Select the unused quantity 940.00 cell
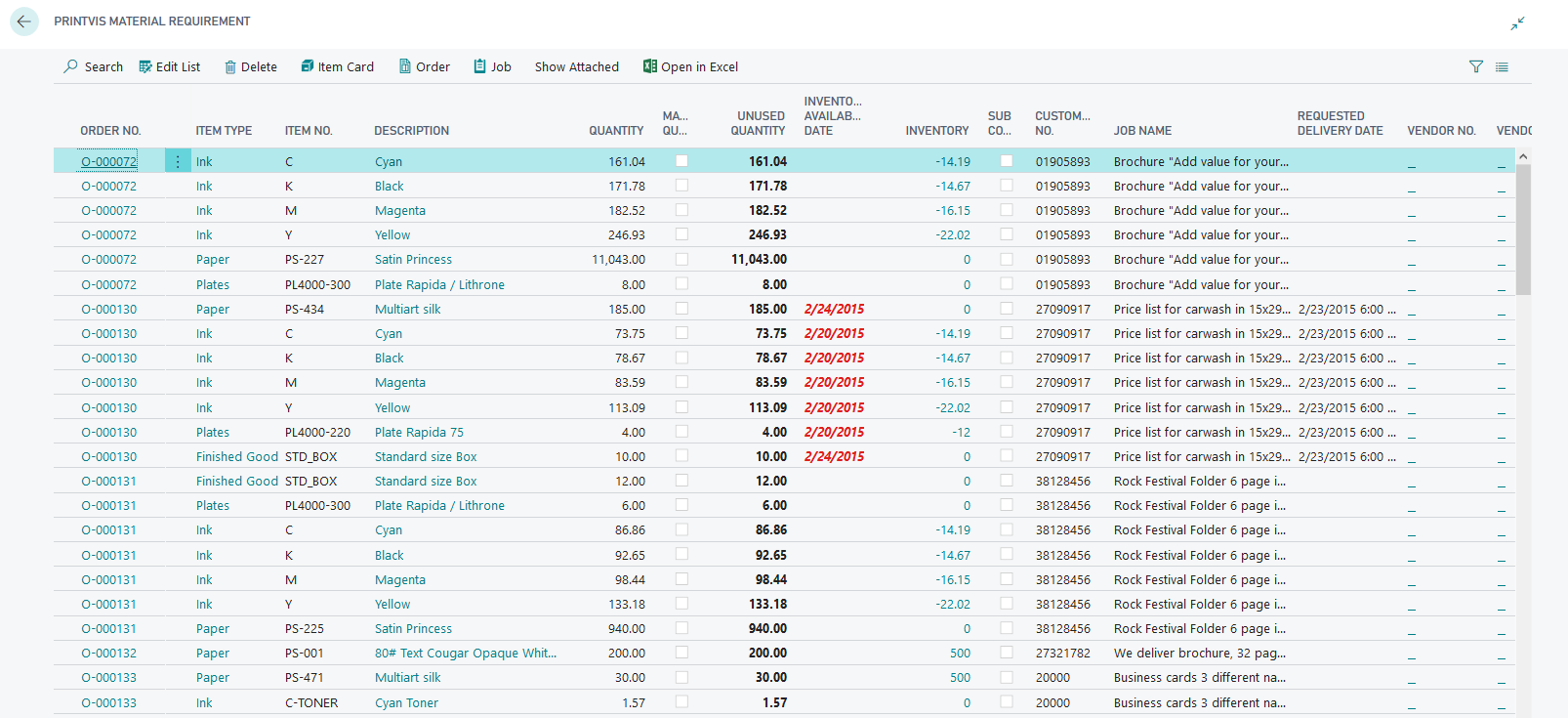1568x718 pixels. 767,628
